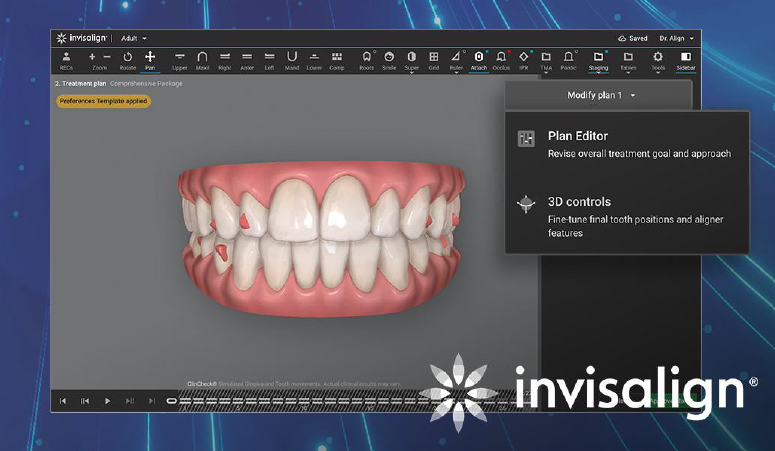The height and width of the screenshot is (451, 775).
Task: Expand the Modify plan 1 dropdown
Action: pyautogui.click(x=601, y=95)
